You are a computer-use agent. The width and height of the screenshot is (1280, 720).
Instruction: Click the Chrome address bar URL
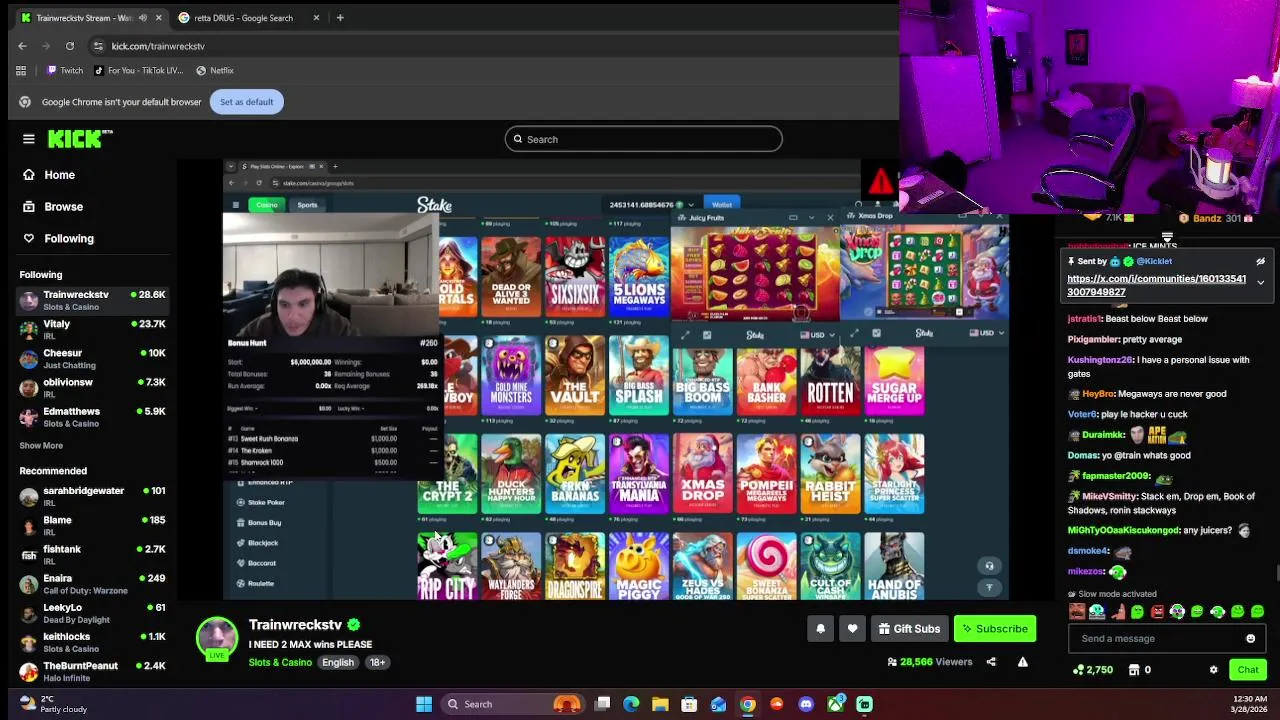[x=158, y=46]
